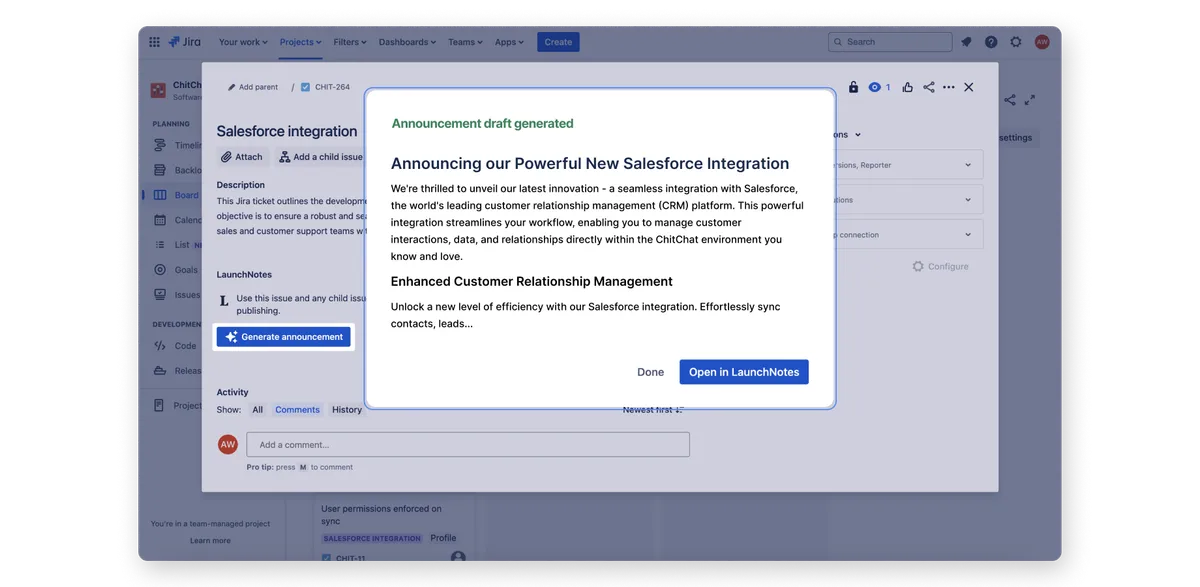
Task: Expand board to full screen icon
Action: (1030, 100)
